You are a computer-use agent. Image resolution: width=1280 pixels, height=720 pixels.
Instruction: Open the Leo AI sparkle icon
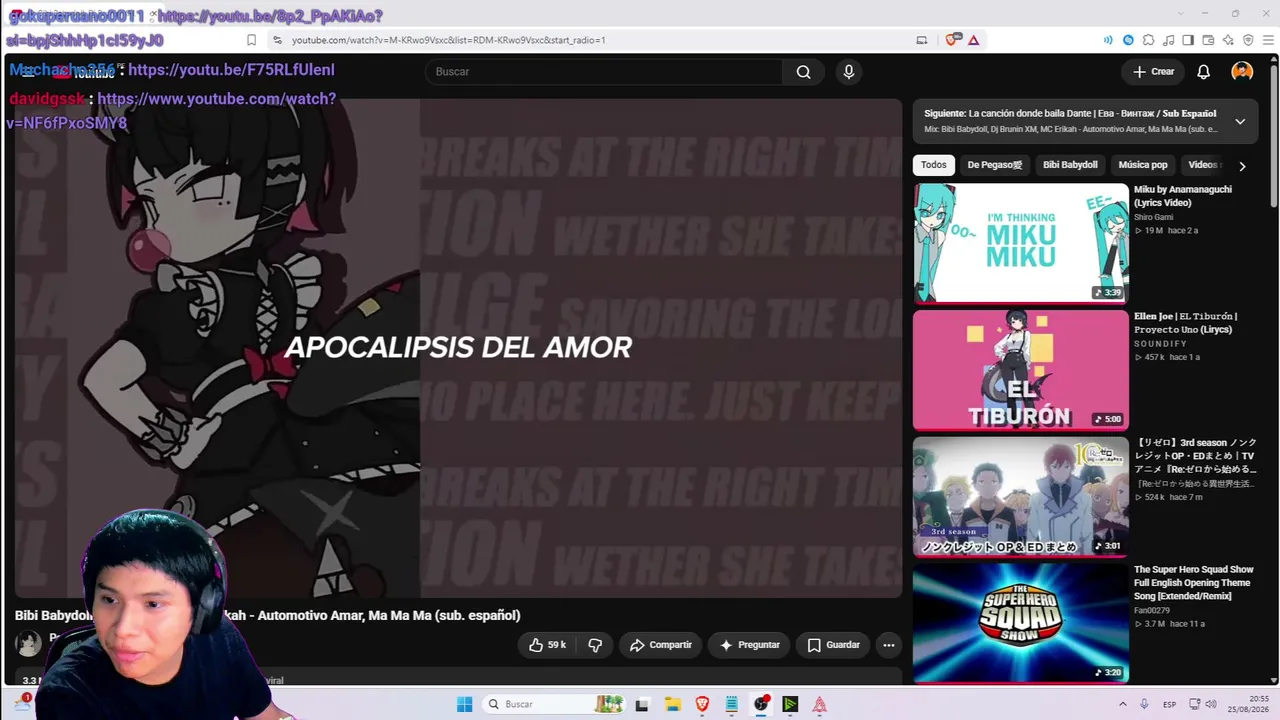1228,40
